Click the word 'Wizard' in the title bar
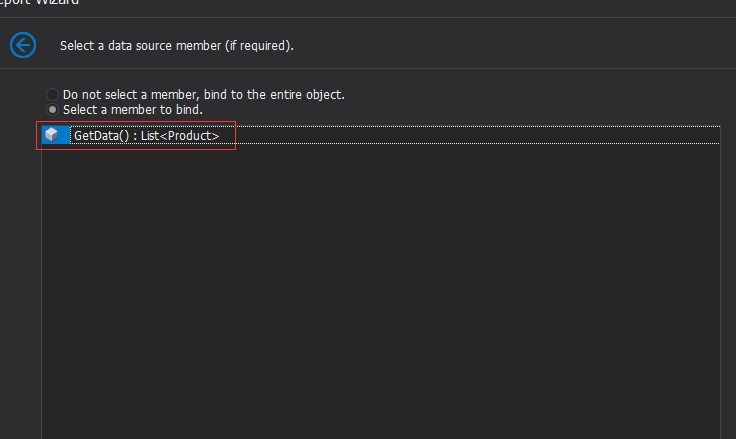The image size is (736, 439). point(55,3)
